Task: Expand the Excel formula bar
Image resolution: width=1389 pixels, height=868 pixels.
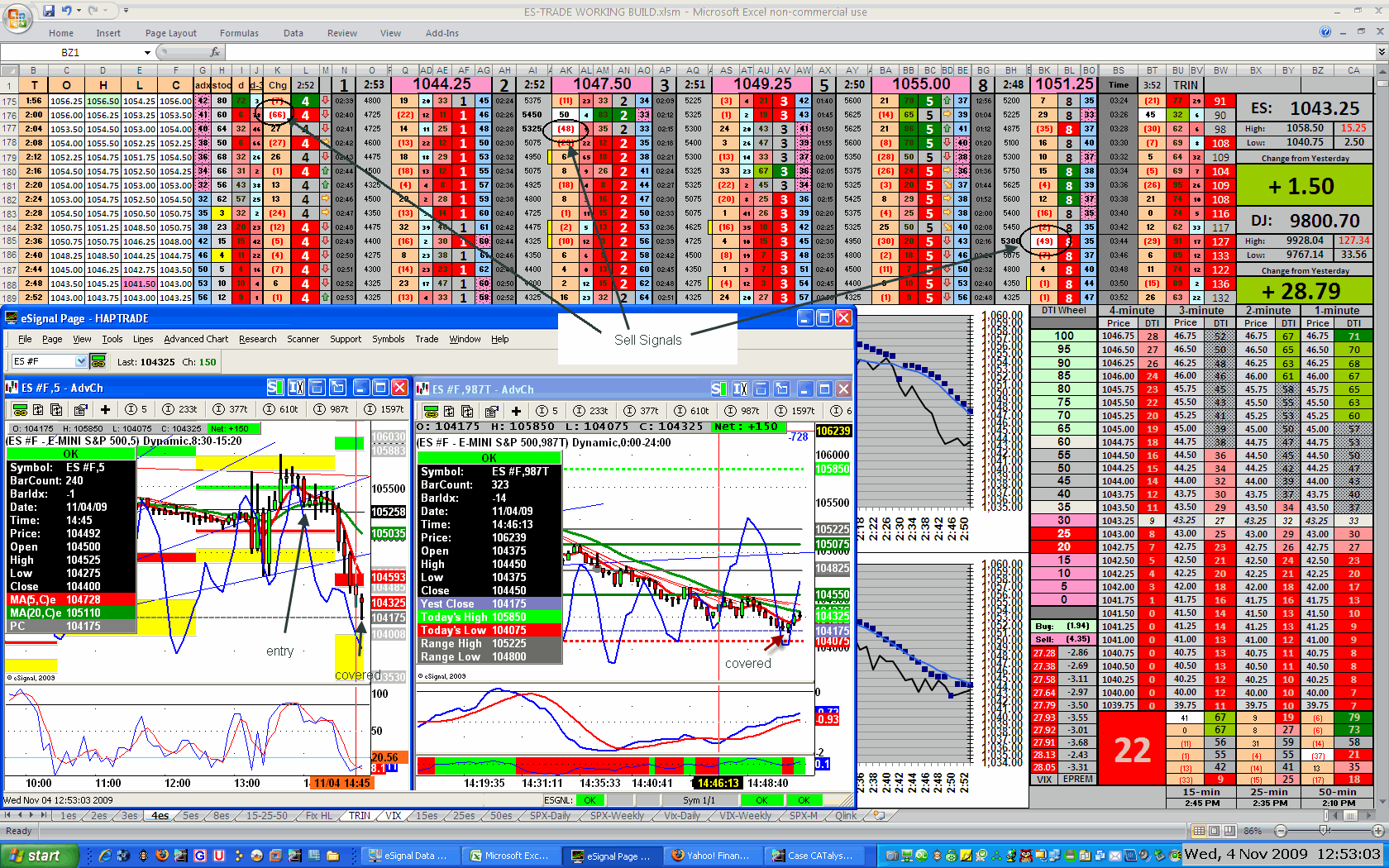Action: [x=1381, y=52]
